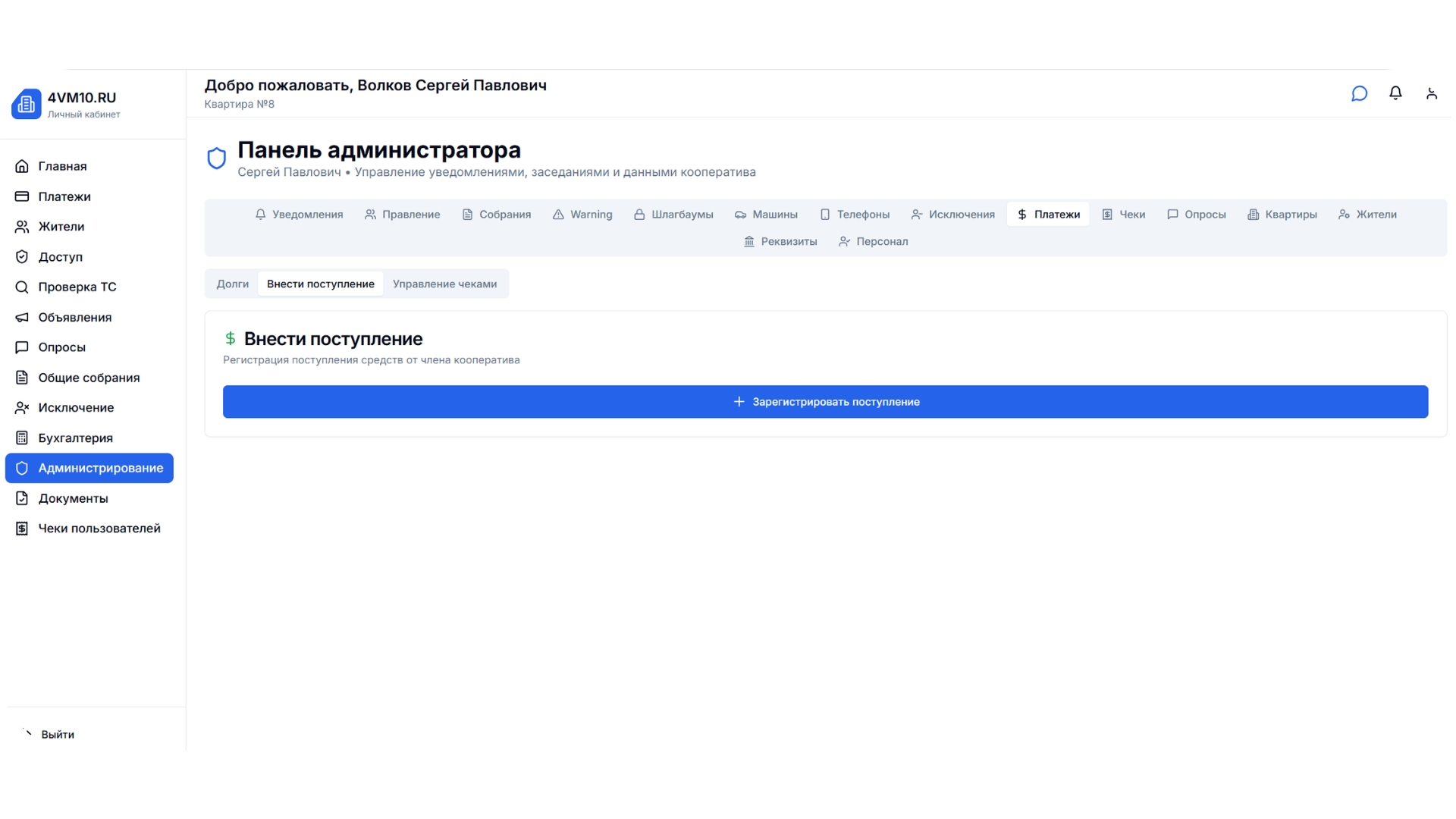Open the «Шлагбаумы» tab

(673, 215)
